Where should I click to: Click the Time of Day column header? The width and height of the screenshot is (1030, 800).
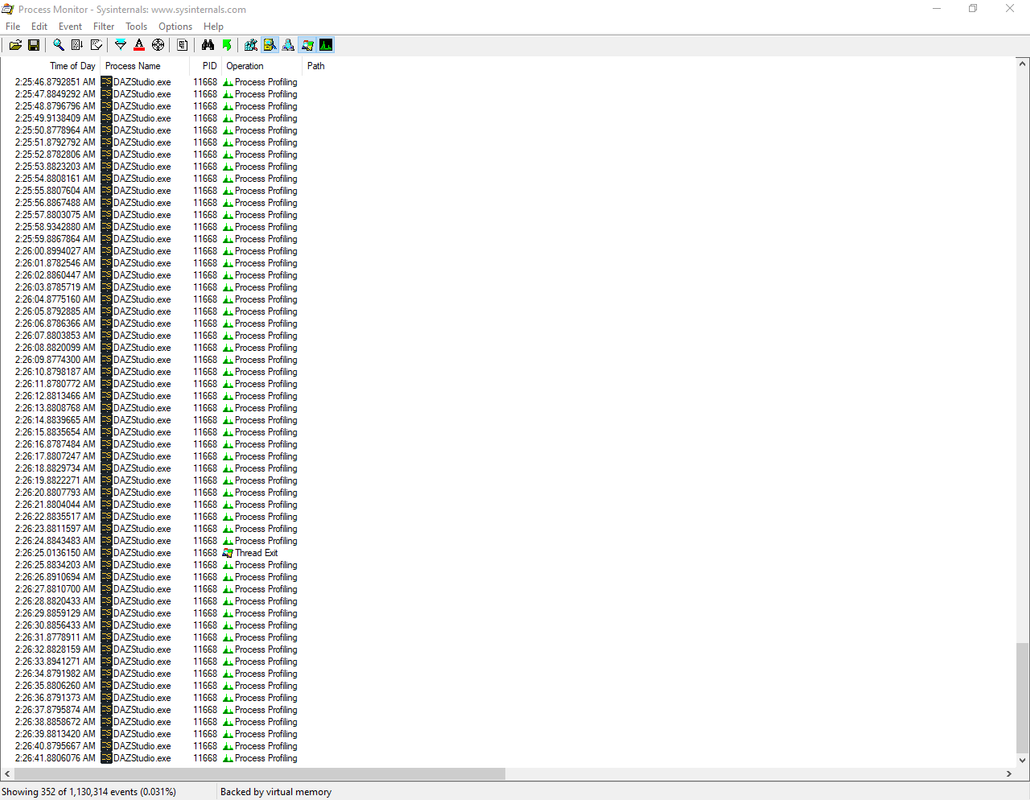click(50, 66)
